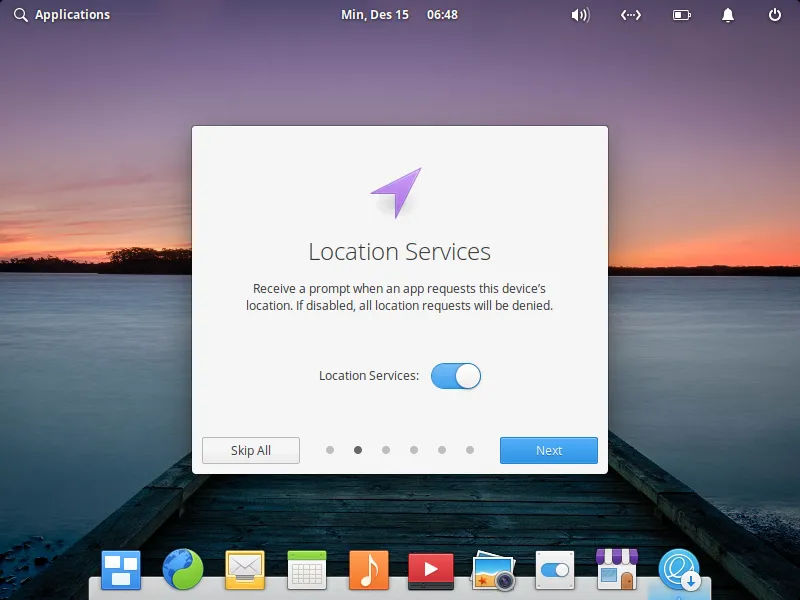Launch the Mail app from the dock
This screenshot has height=600, width=800.
pyautogui.click(x=245, y=570)
